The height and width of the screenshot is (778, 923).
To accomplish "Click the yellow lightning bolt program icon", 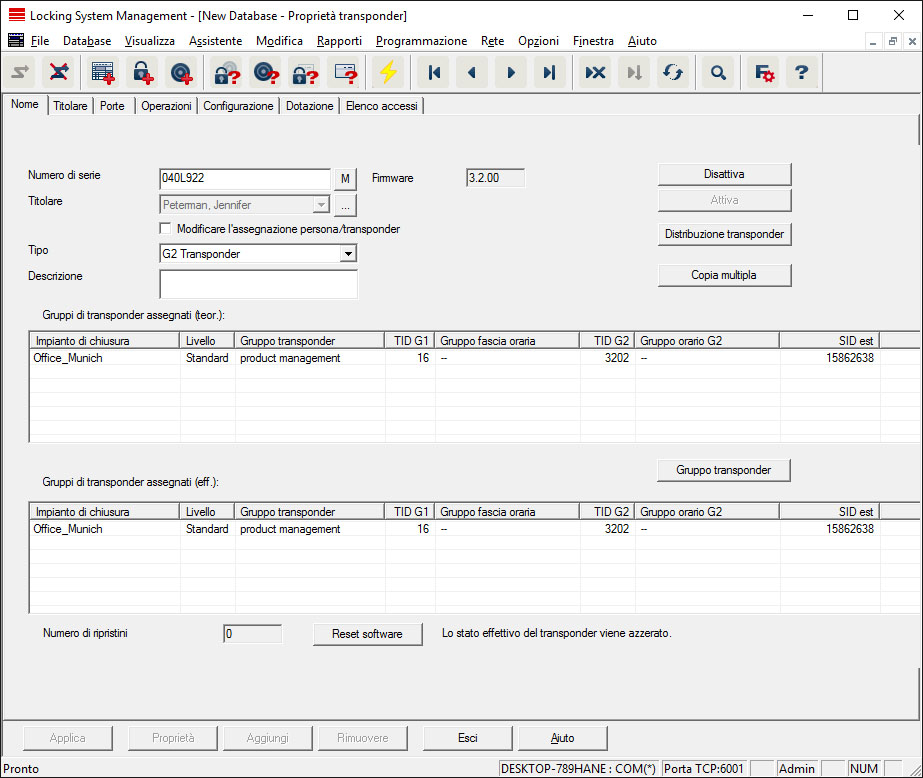I will point(387,73).
